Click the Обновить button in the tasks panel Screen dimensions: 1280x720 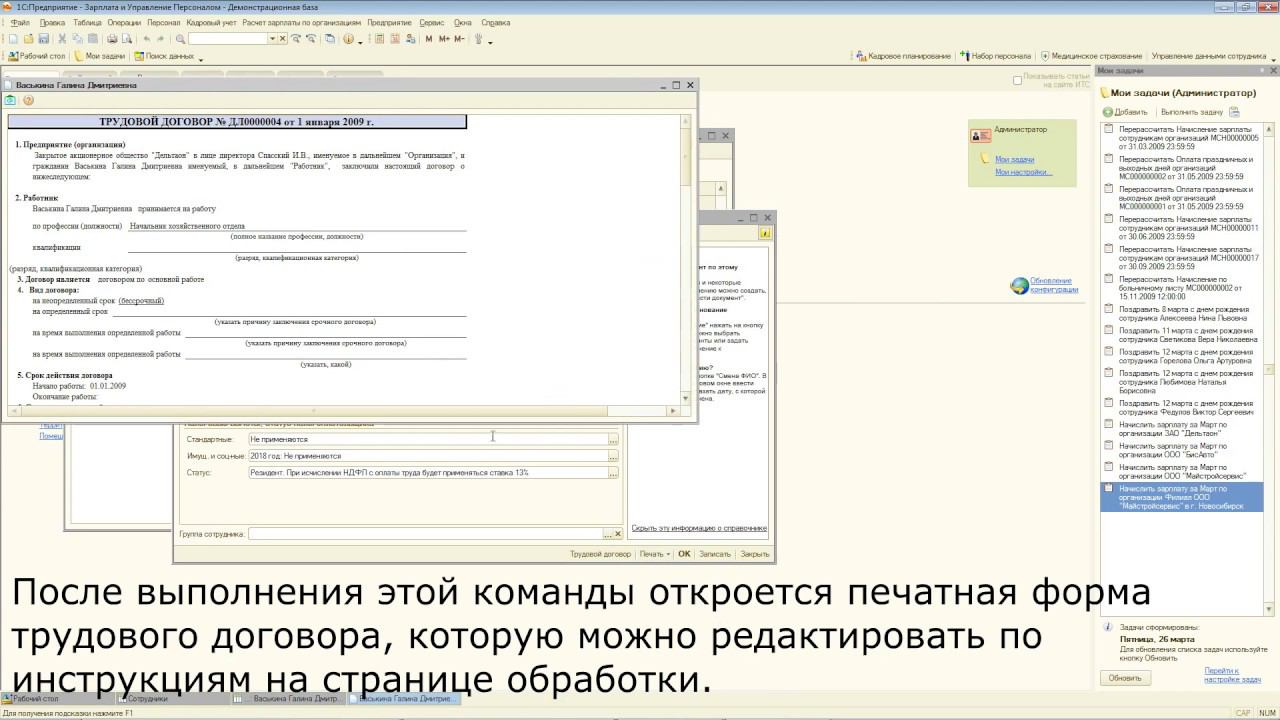[x=1125, y=678]
